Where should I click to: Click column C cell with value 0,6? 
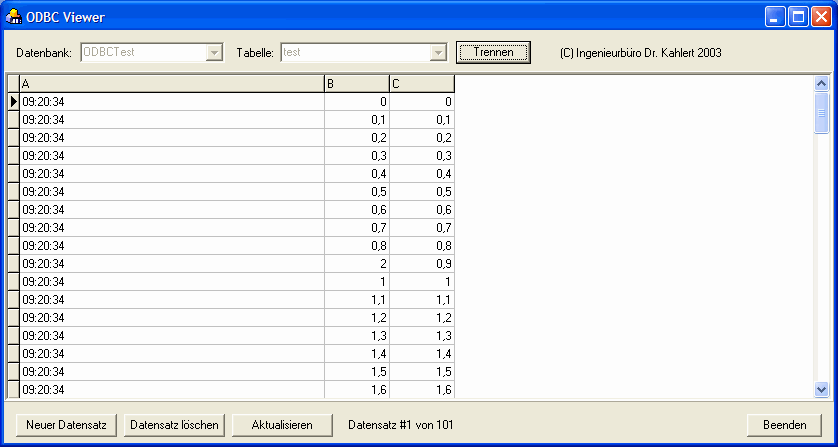coord(422,210)
